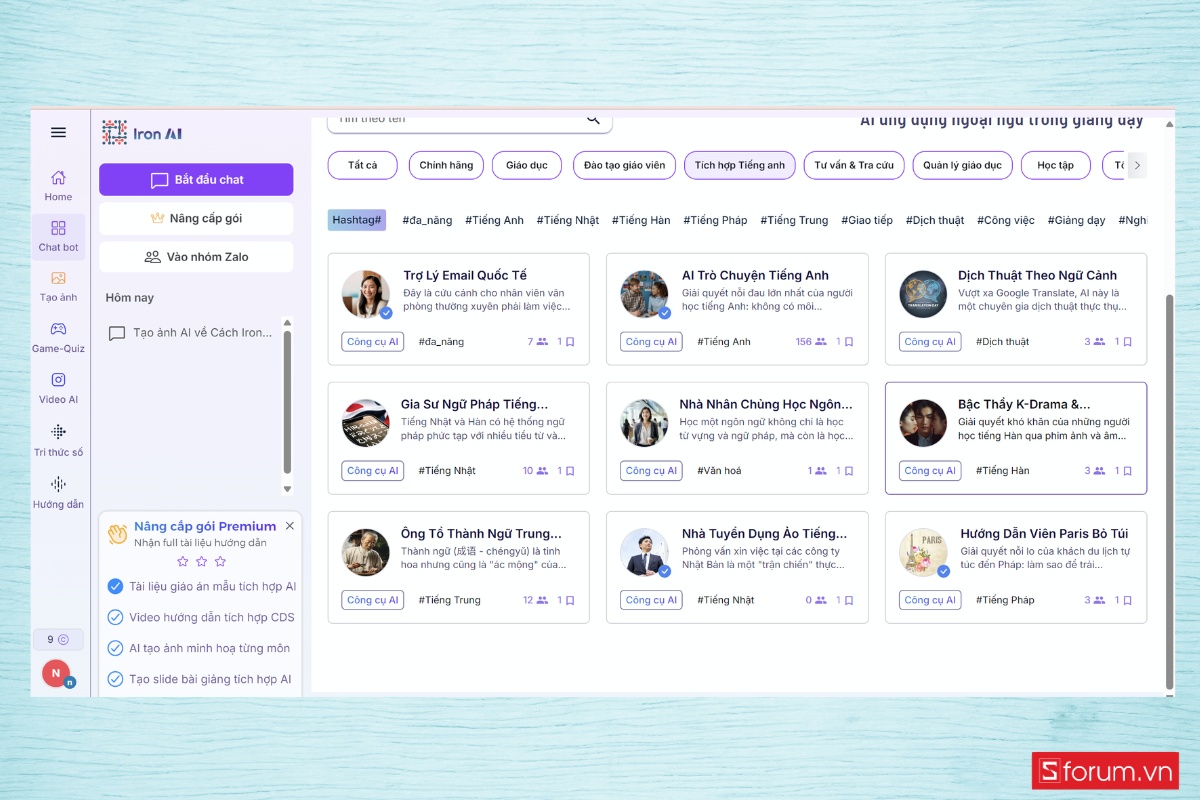Open the N user avatar
The image size is (1200, 800).
point(56,673)
